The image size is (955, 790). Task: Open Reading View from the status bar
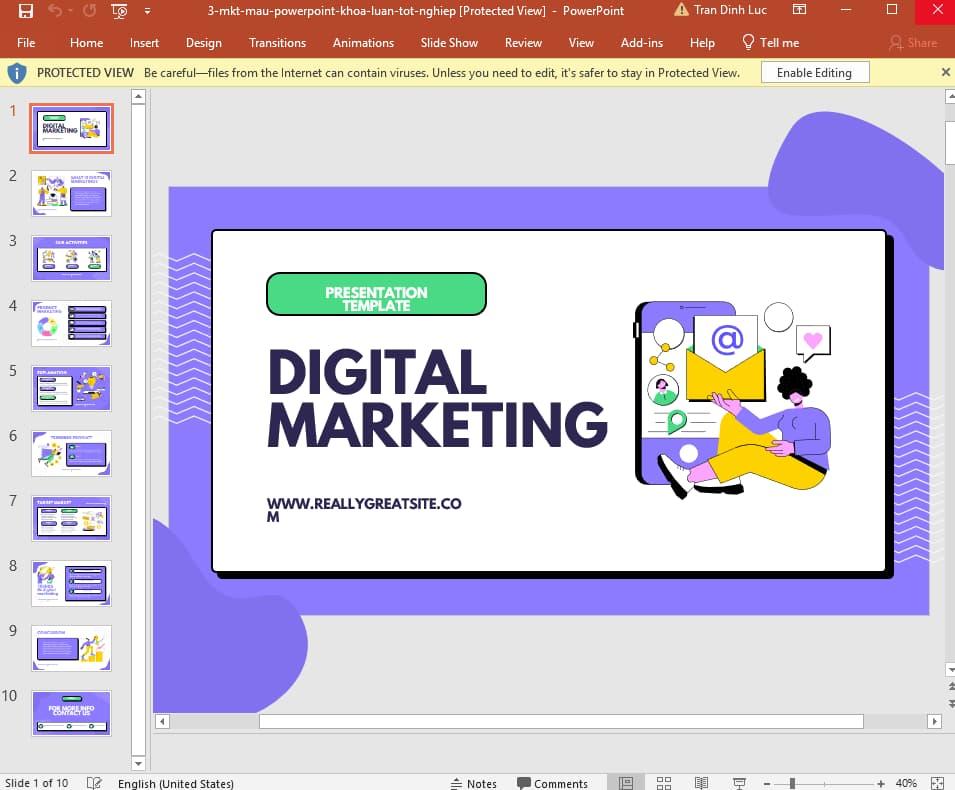coord(701,783)
